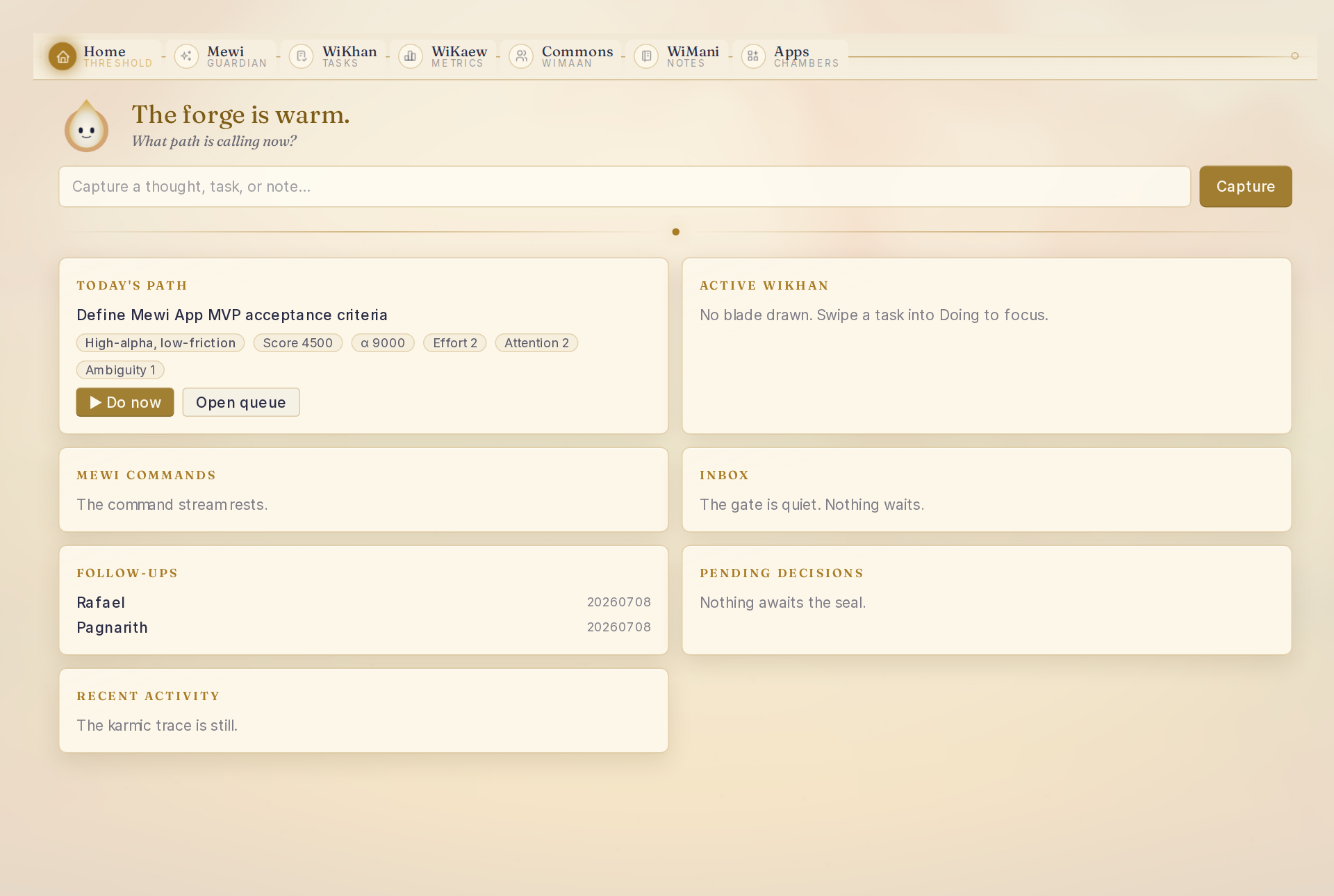Open the Apps Chambers grid icon

(753, 56)
